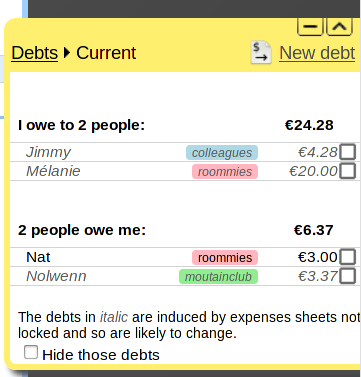Tick the checkbox for Nolwenn's €3.37 debt
The image size is (361, 377).
click(x=348, y=276)
